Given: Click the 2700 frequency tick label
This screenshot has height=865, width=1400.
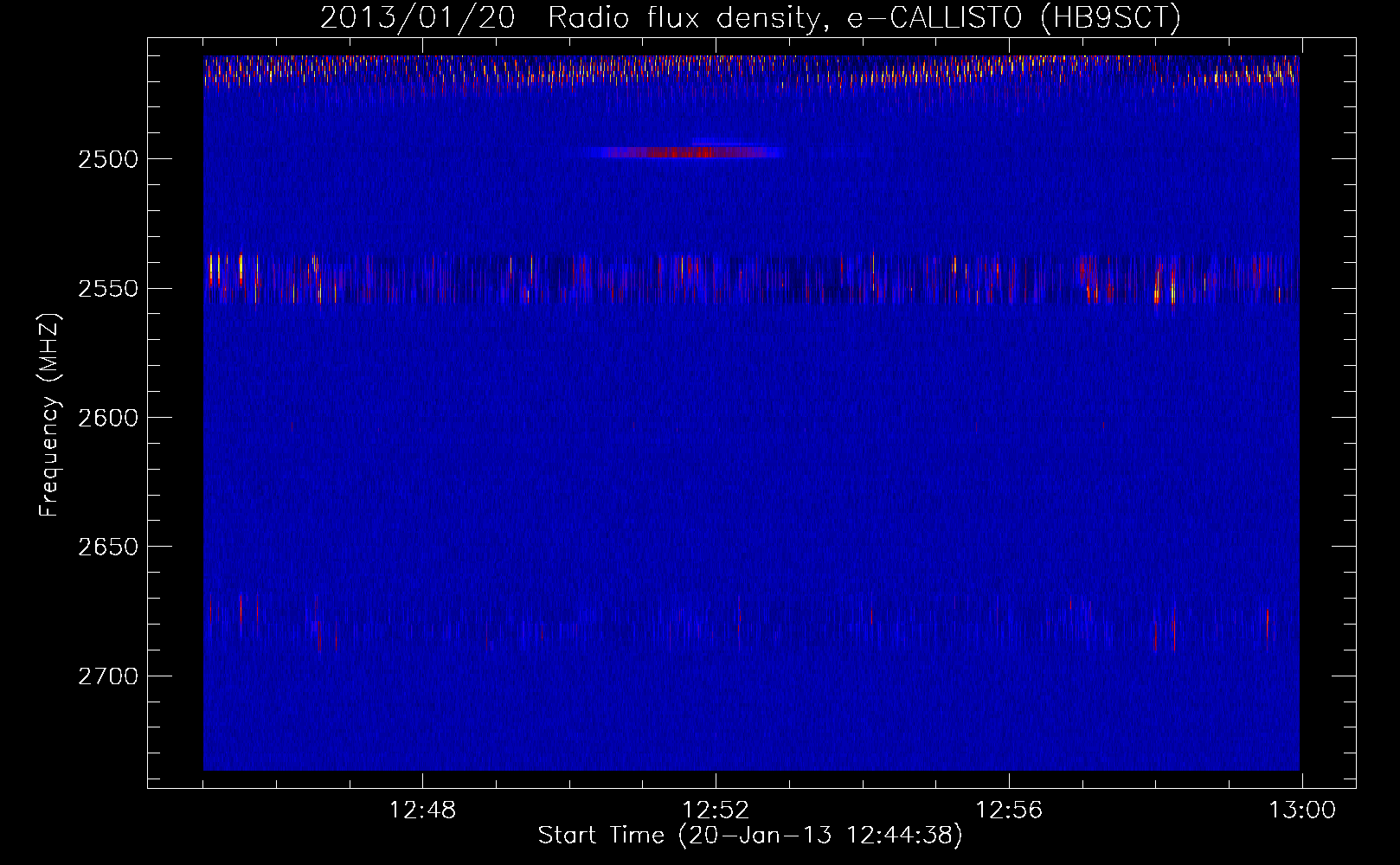Looking at the screenshot, I should tap(107, 676).
